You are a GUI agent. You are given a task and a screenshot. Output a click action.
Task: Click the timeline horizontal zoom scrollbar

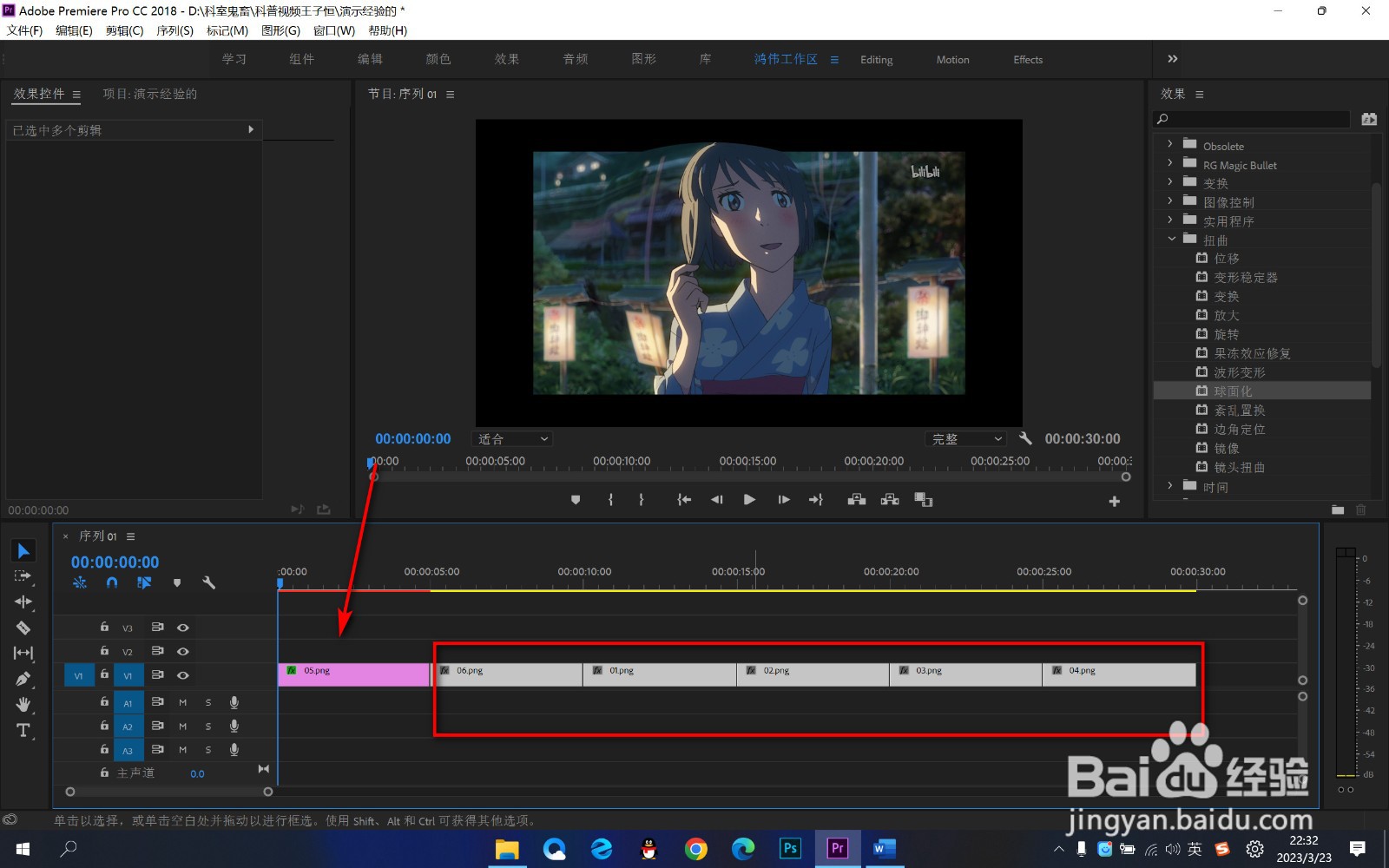[169, 792]
